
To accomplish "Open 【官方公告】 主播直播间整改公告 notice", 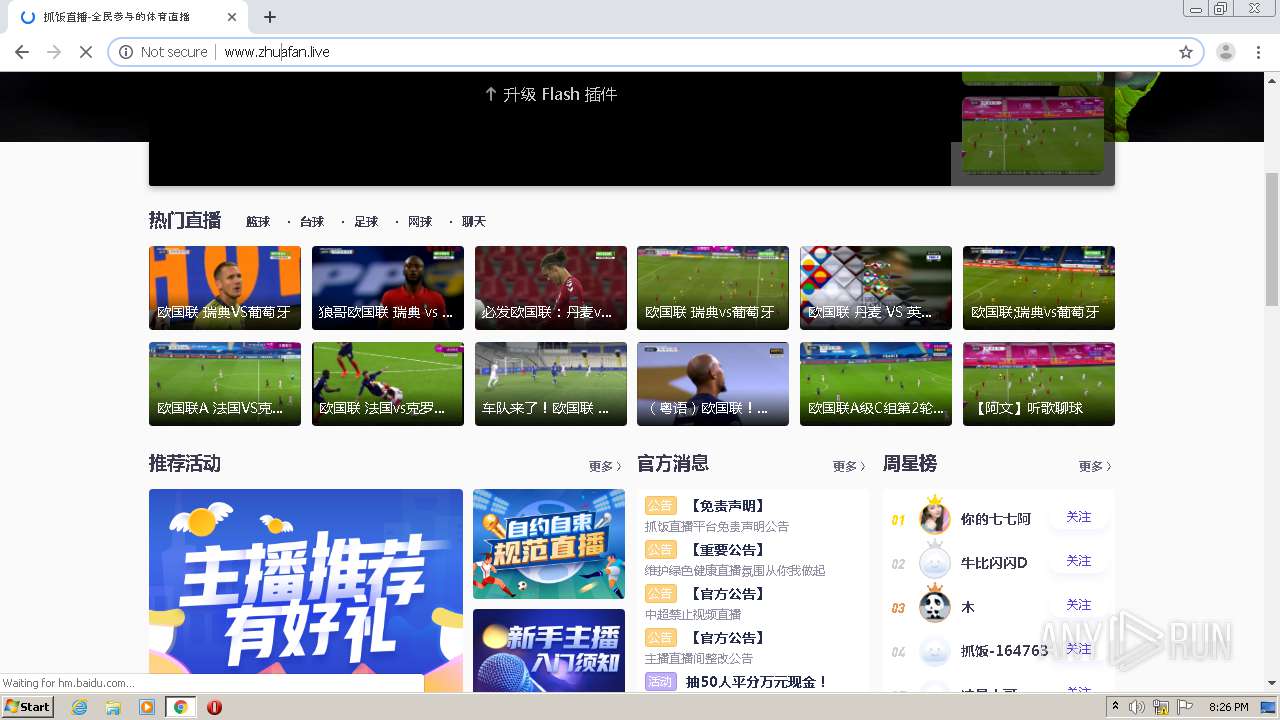I will tap(727, 638).
